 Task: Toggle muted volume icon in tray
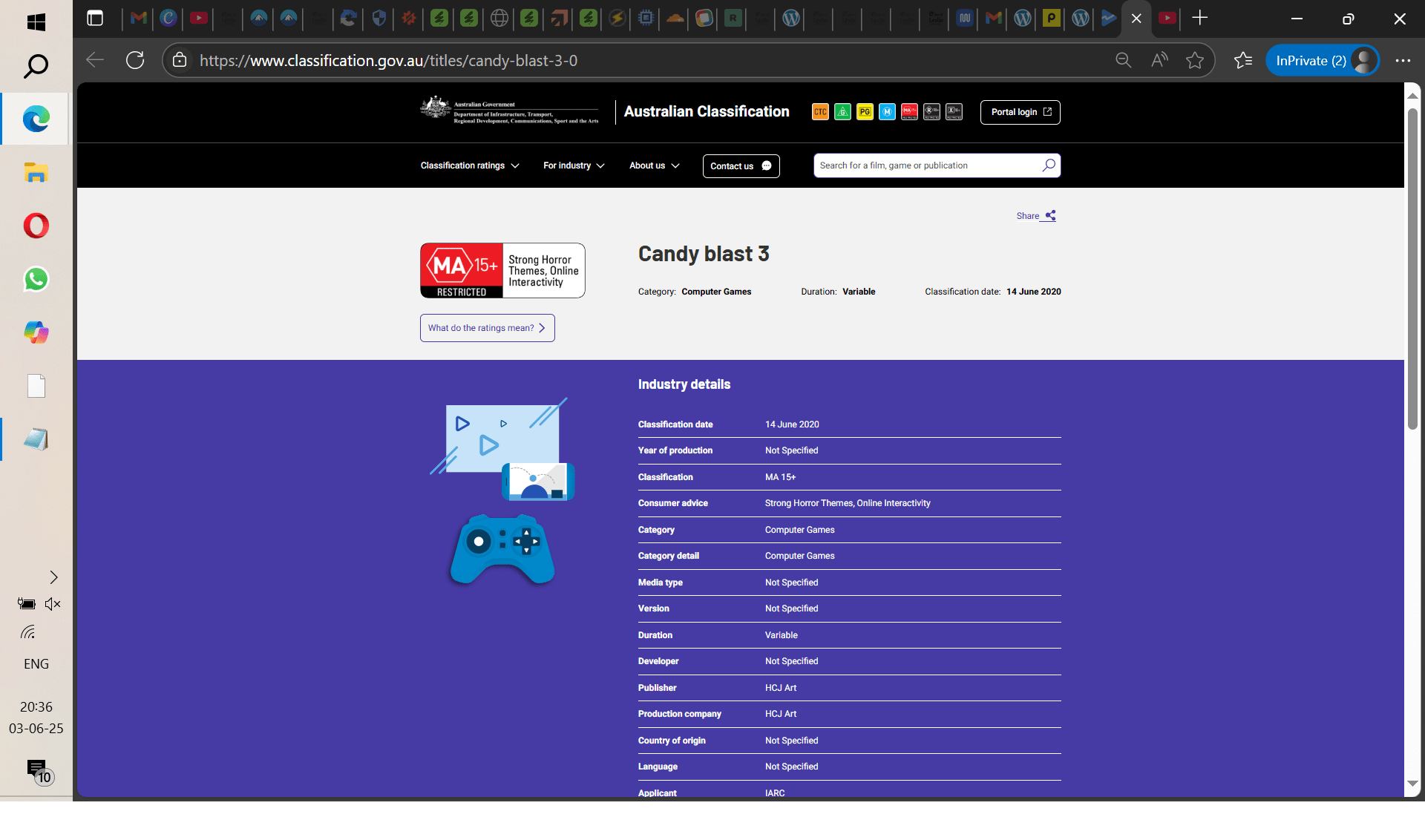tap(53, 604)
